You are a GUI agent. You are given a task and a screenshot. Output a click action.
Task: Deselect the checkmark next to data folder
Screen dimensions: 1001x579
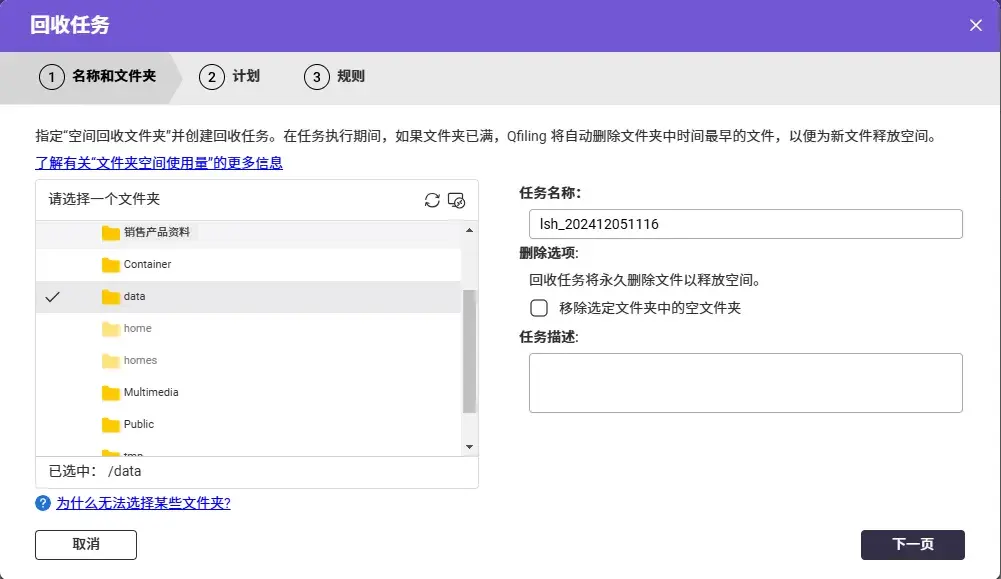[x=52, y=296]
